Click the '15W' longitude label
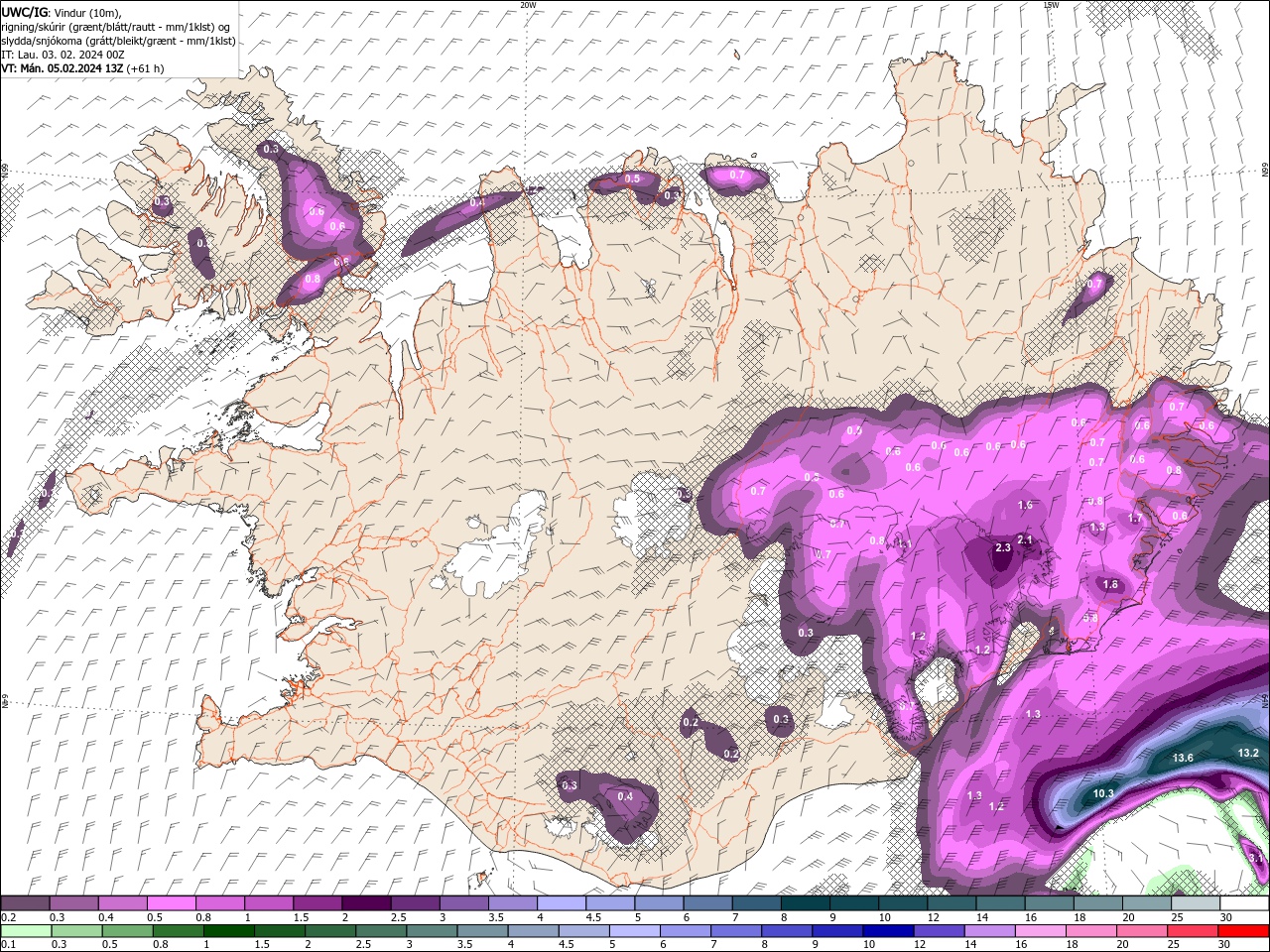 (1050, 5)
